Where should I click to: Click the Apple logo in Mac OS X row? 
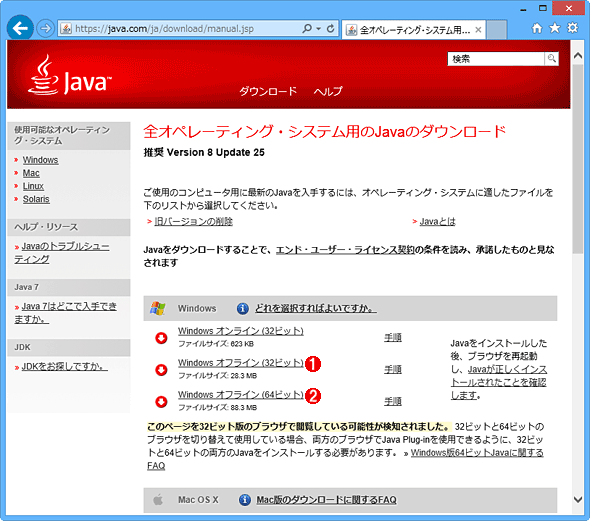tap(158, 500)
